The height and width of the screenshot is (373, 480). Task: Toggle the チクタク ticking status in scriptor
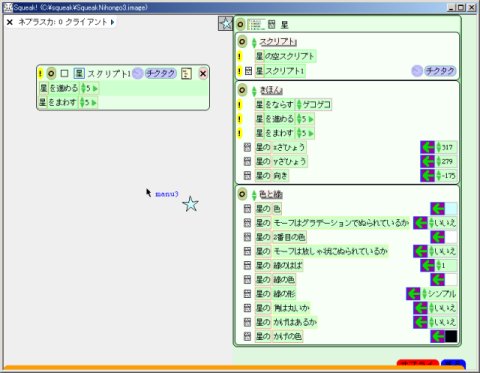[x=160, y=73]
